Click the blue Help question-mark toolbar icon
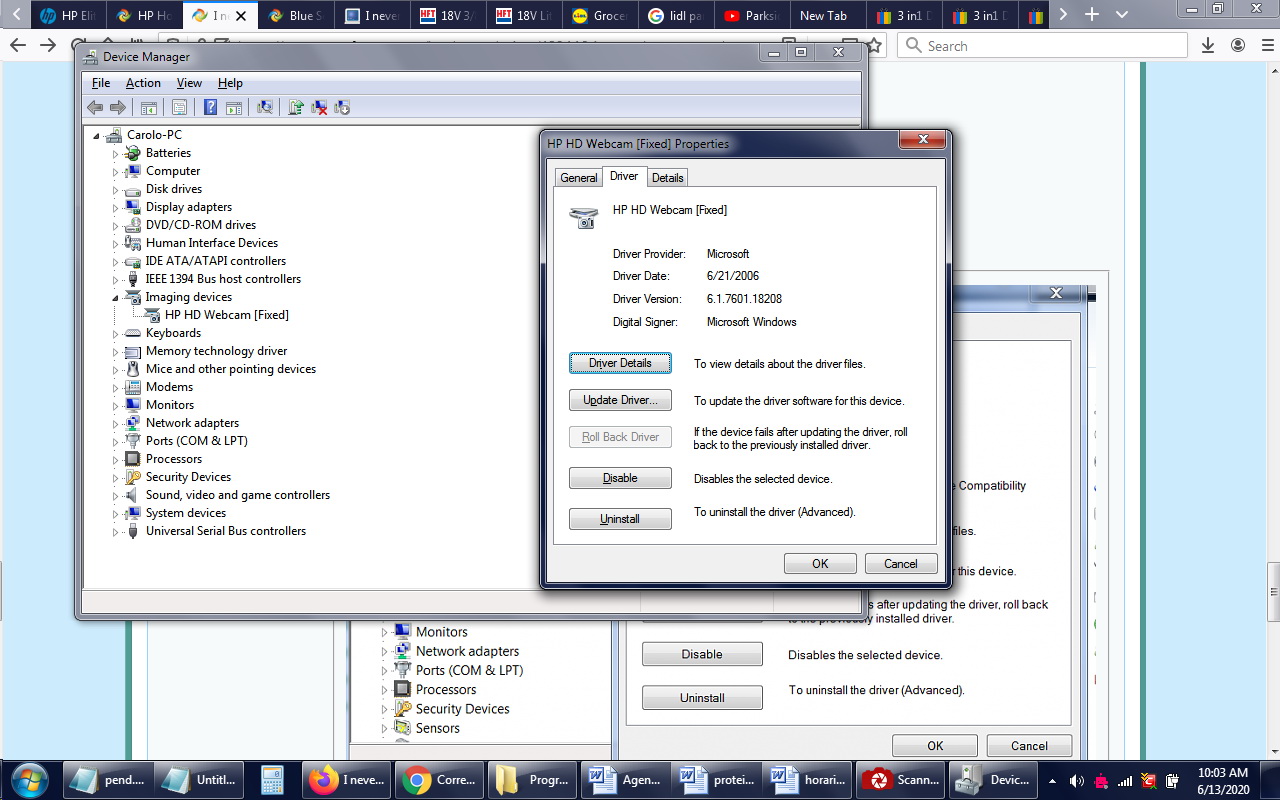The height and width of the screenshot is (800, 1280). point(211,107)
